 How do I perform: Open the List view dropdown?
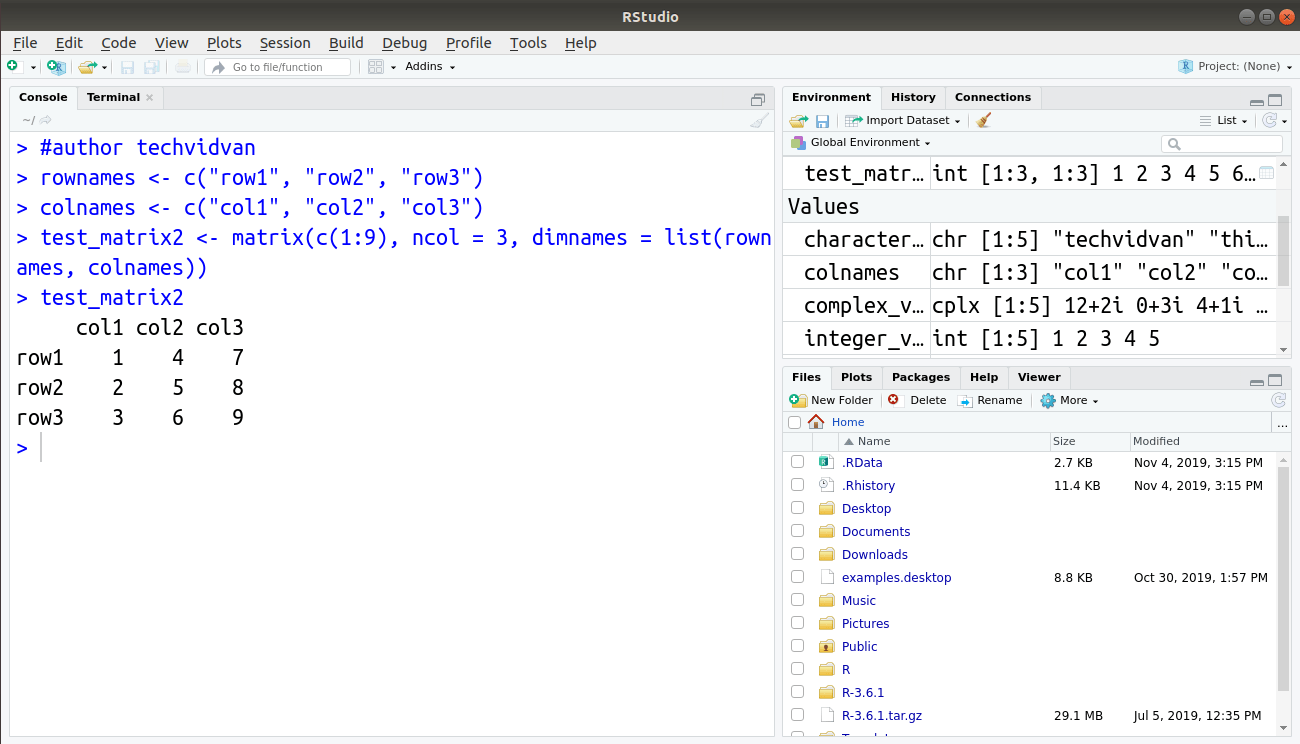coord(1224,121)
